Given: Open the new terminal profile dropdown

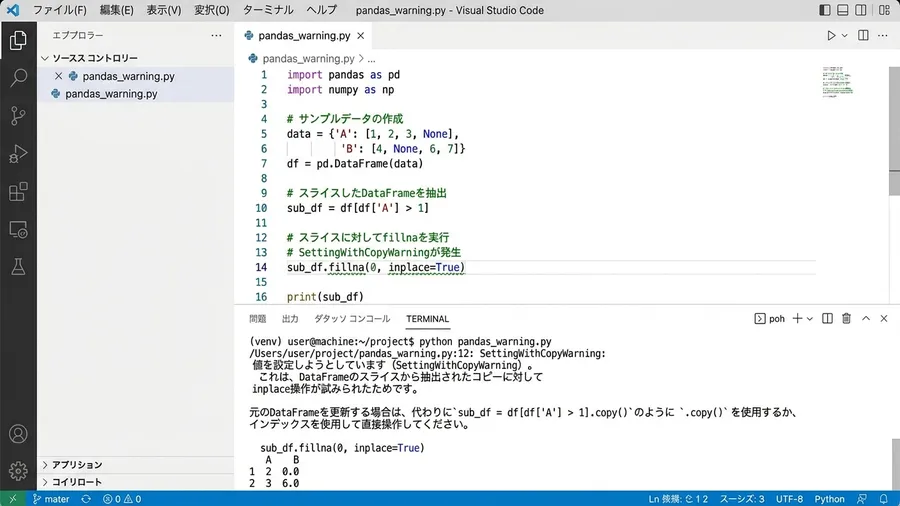Looking at the screenshot, I should (809, 318).
